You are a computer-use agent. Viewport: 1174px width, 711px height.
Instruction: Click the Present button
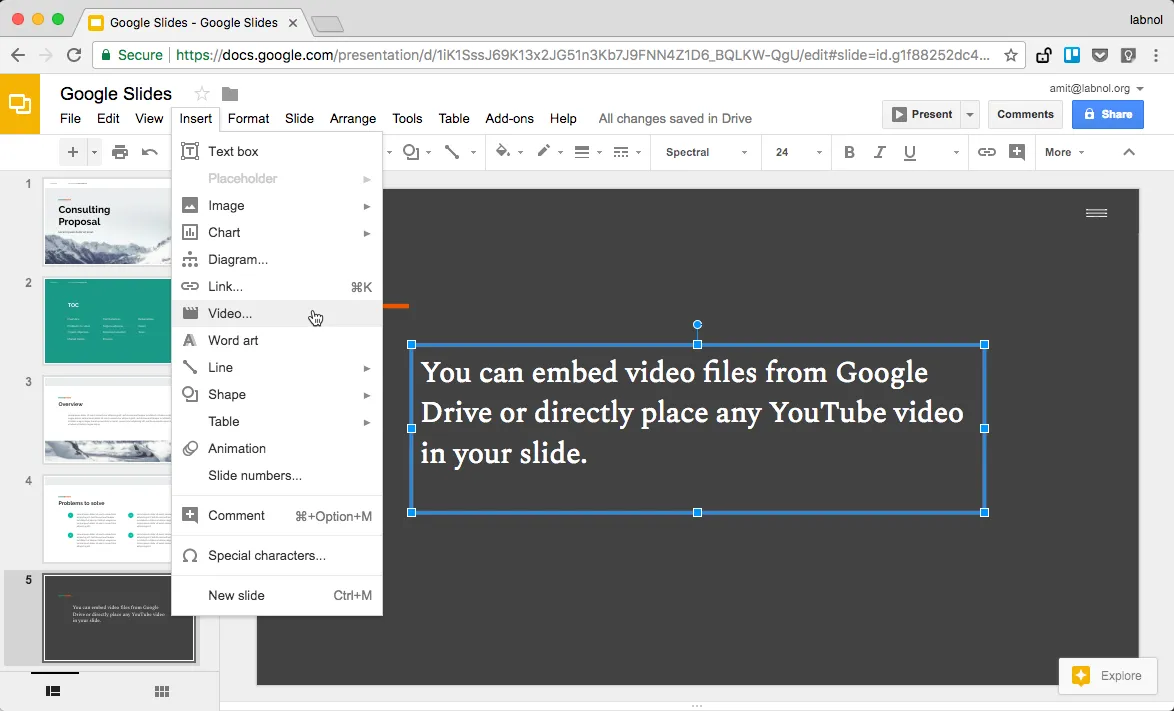tap(921, 114)
